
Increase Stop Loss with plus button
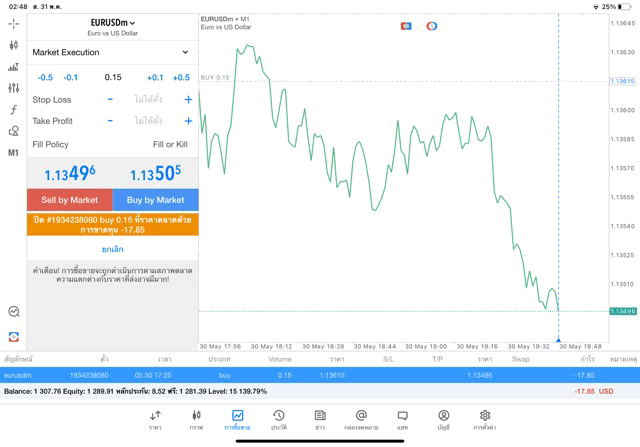[x=188, y=100]
